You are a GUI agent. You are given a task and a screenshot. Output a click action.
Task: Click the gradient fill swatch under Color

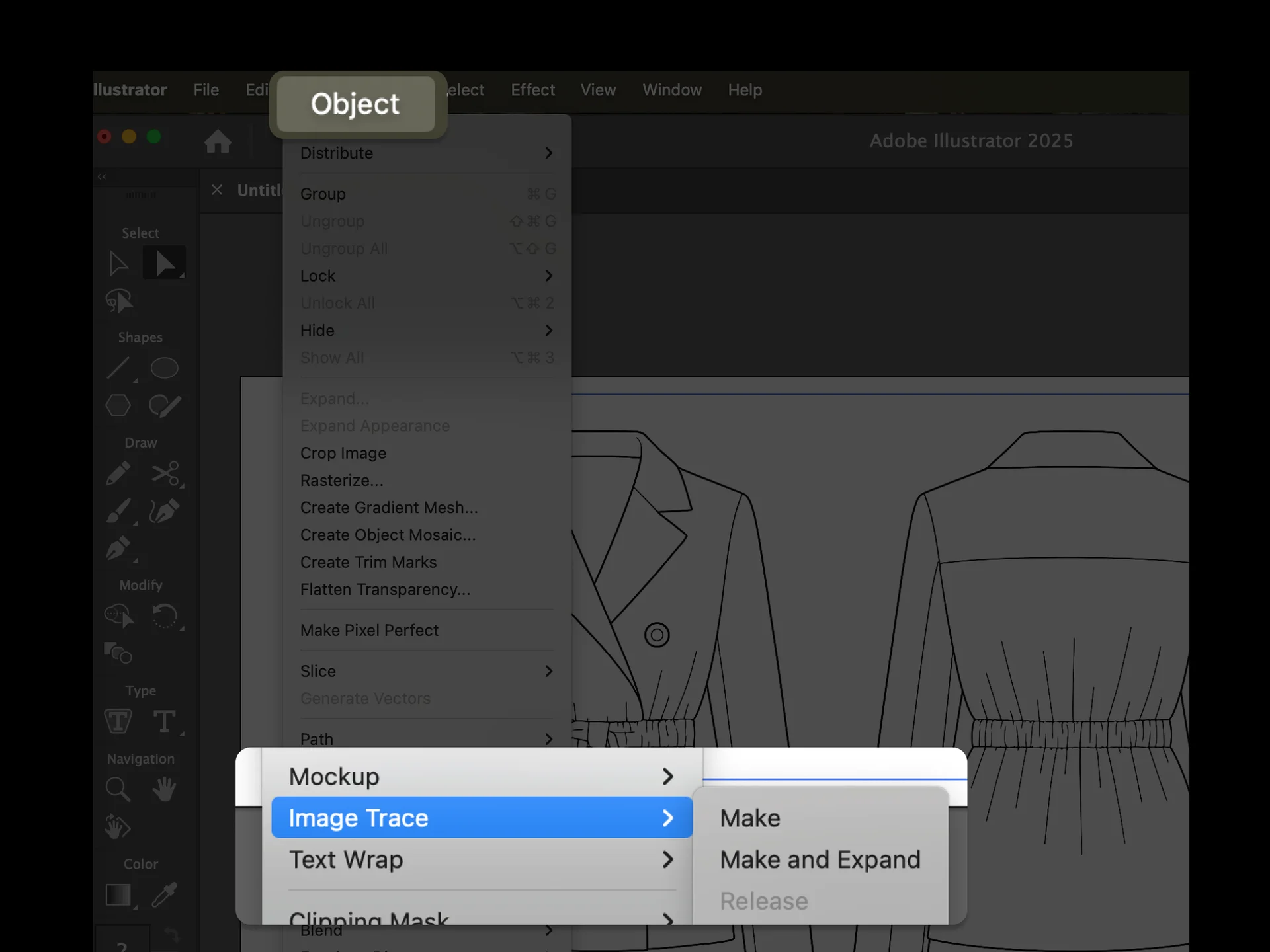tap(118, 894)
